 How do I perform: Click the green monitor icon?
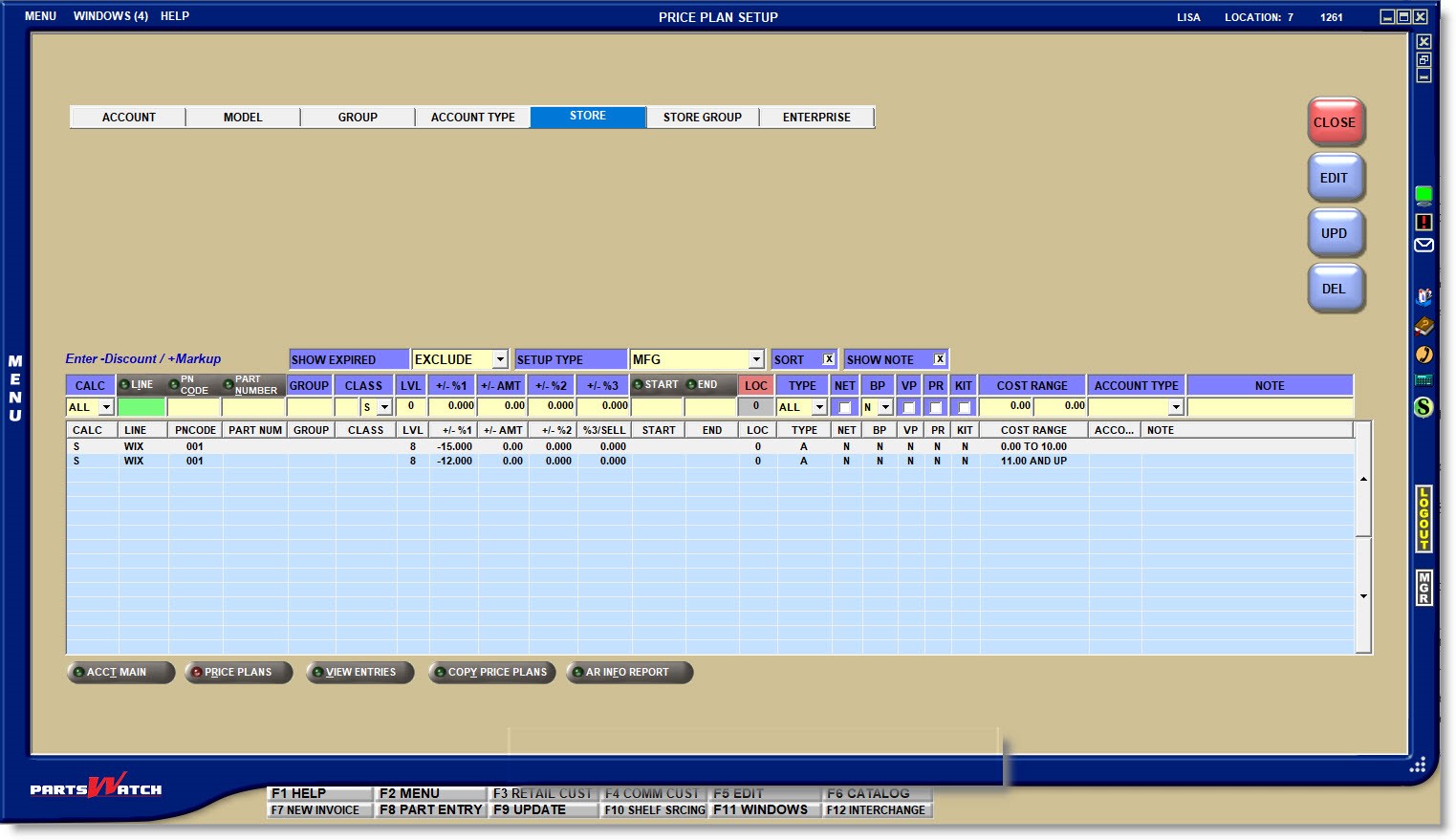[x=1423, y=196]
